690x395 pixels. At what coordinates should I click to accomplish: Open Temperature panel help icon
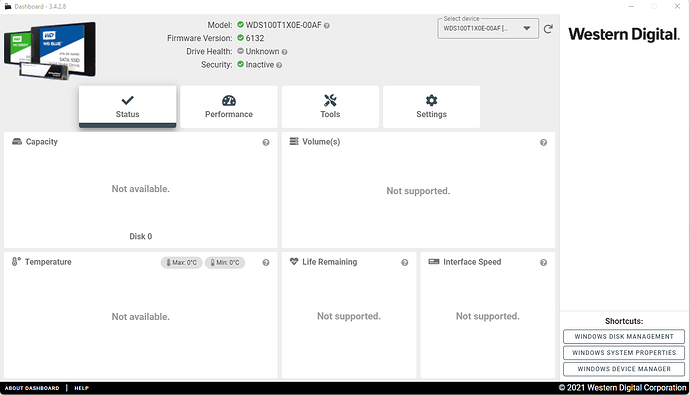point(266,263)
